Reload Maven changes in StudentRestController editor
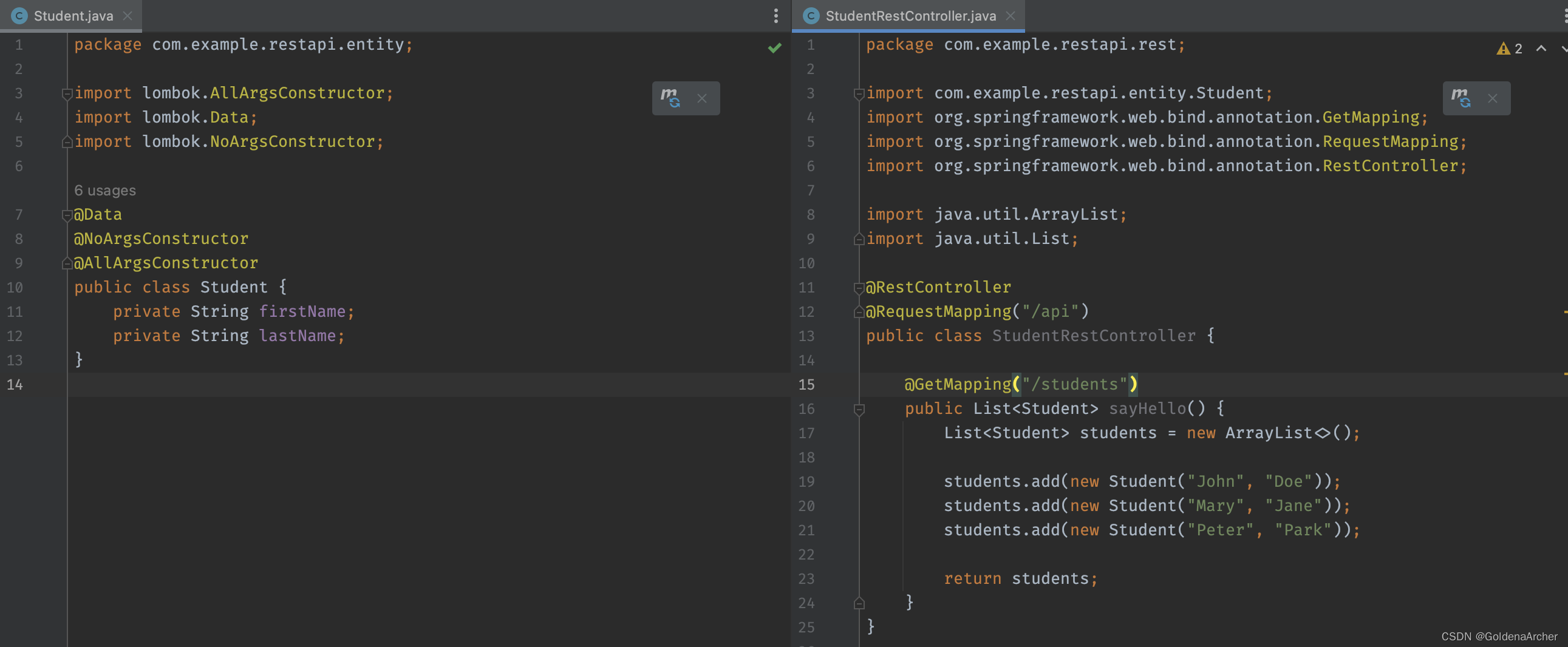This screenshot has height=647, width=1568. (1461, 98)
